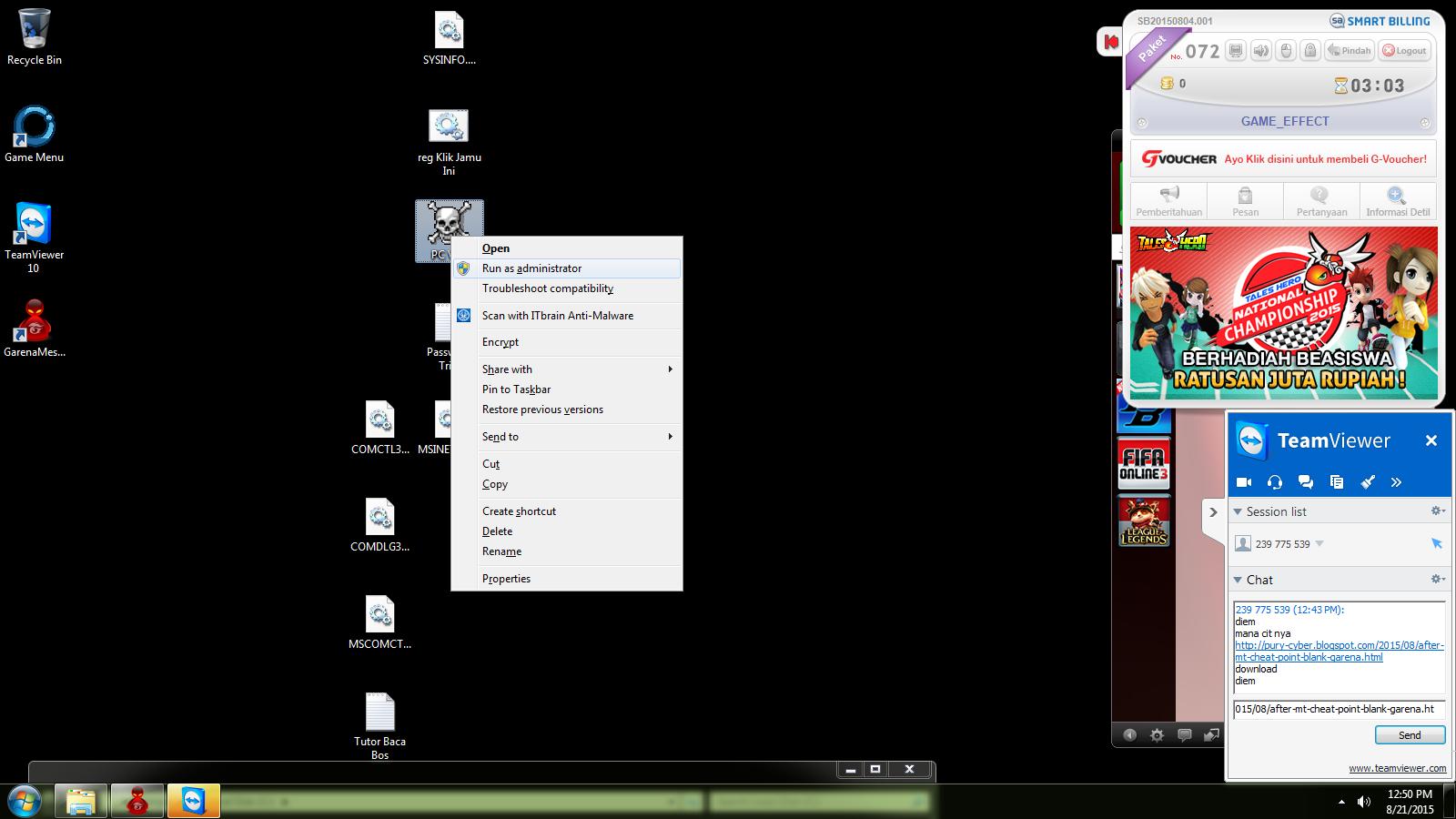This screenshot has width=1456, height=819.
Task: Collapse the Chat section
Action: click(x=1238, y=580)
